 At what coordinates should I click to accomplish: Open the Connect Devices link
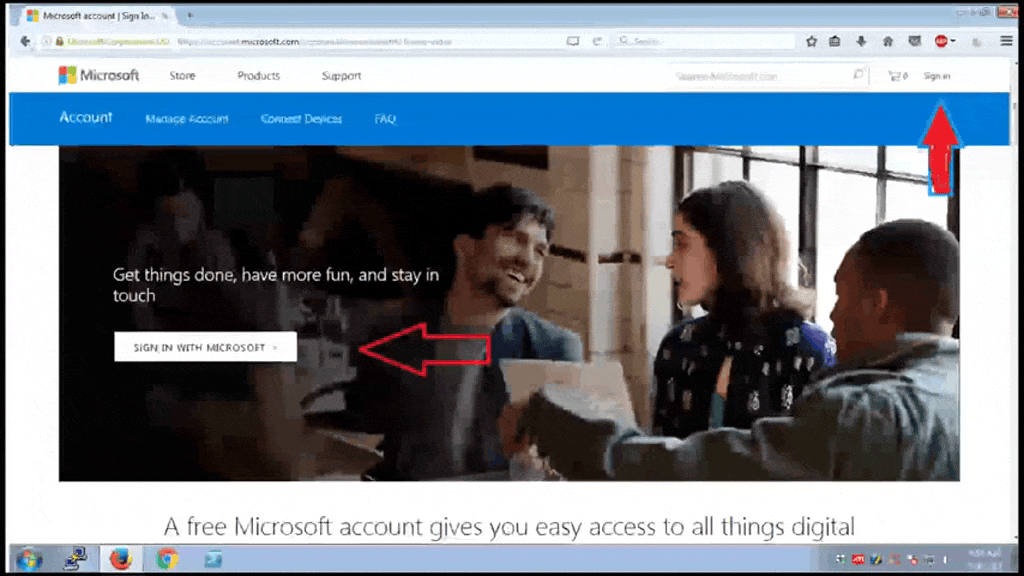(x=301, y=119)
